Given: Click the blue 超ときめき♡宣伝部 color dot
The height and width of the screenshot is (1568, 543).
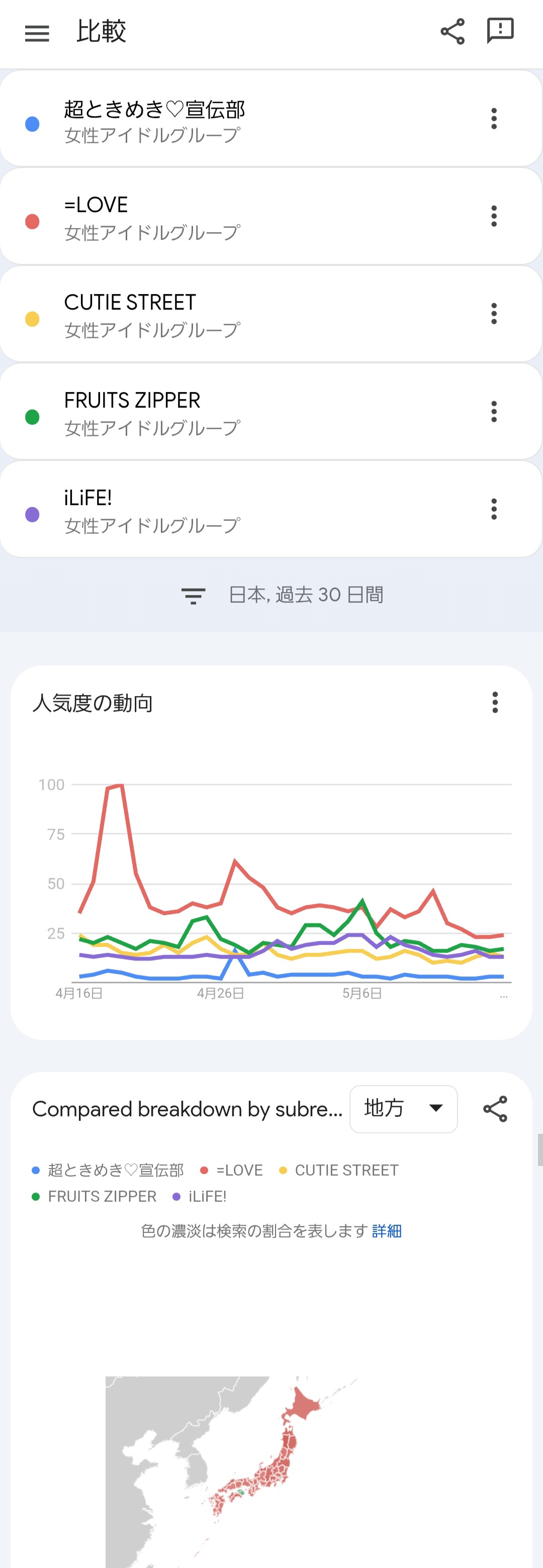Looking at the screenshot, I should 32,124.
